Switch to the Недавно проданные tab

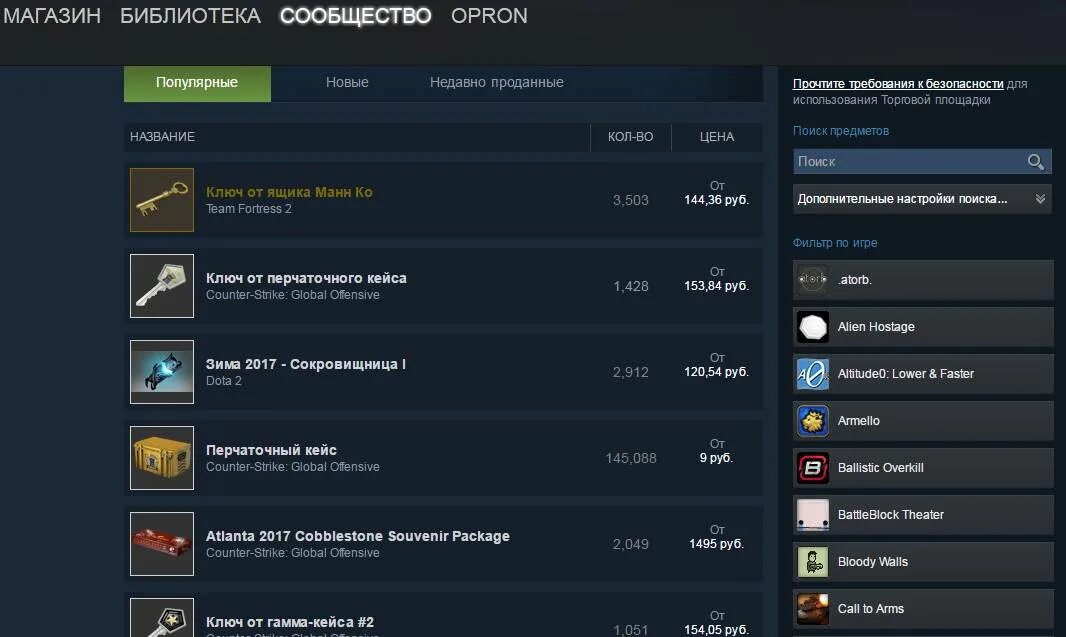click(x=496, y=82)
